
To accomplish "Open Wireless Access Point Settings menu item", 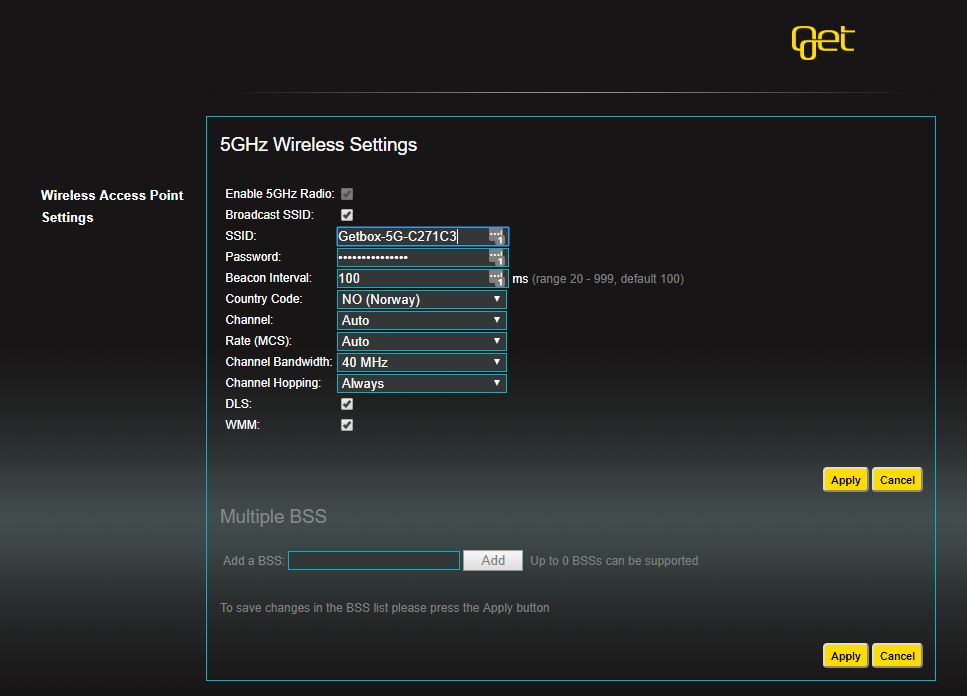I will tap(112, 207).
